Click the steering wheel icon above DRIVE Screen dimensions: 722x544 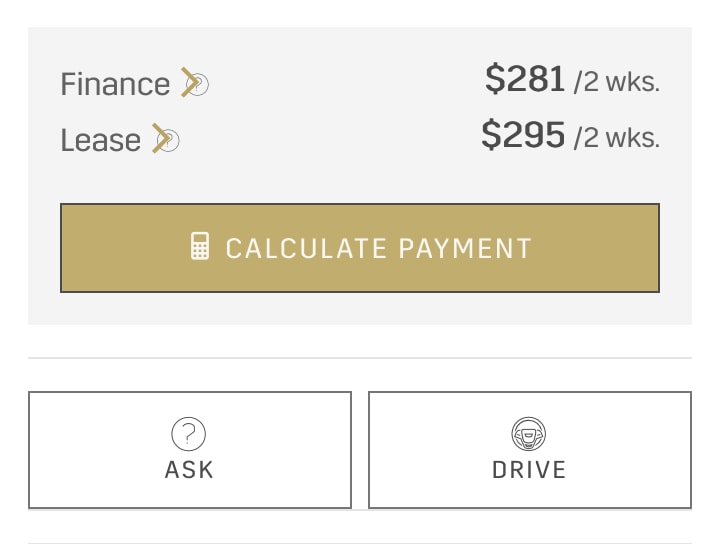(x=529, y=434)
